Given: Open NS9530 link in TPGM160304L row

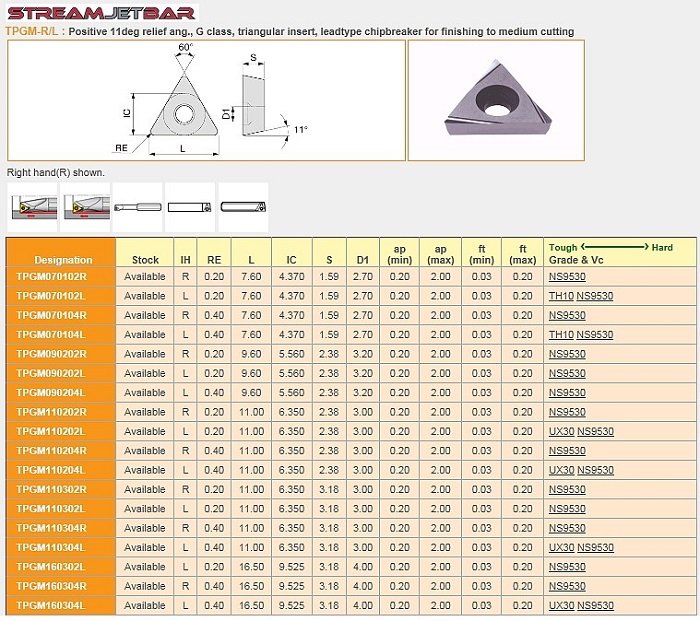Looking at the screenshot, I should (x=596, y=606).
